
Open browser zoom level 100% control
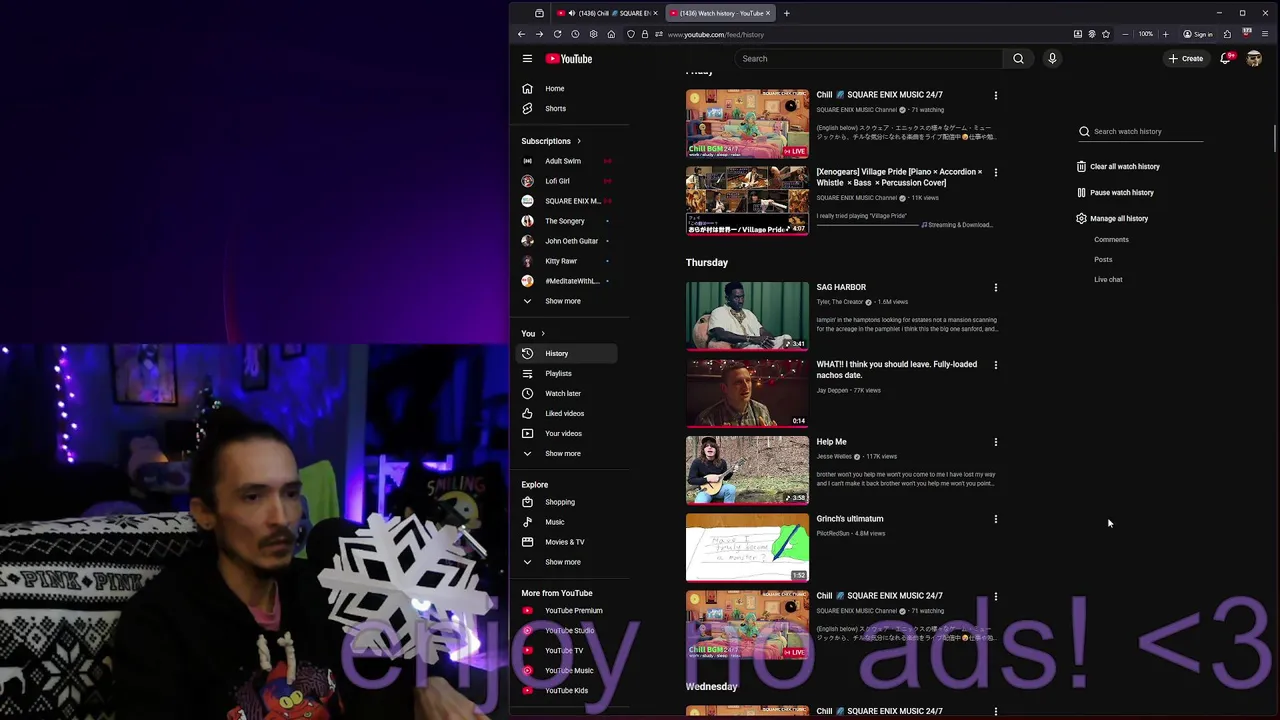coord(1145,34)
